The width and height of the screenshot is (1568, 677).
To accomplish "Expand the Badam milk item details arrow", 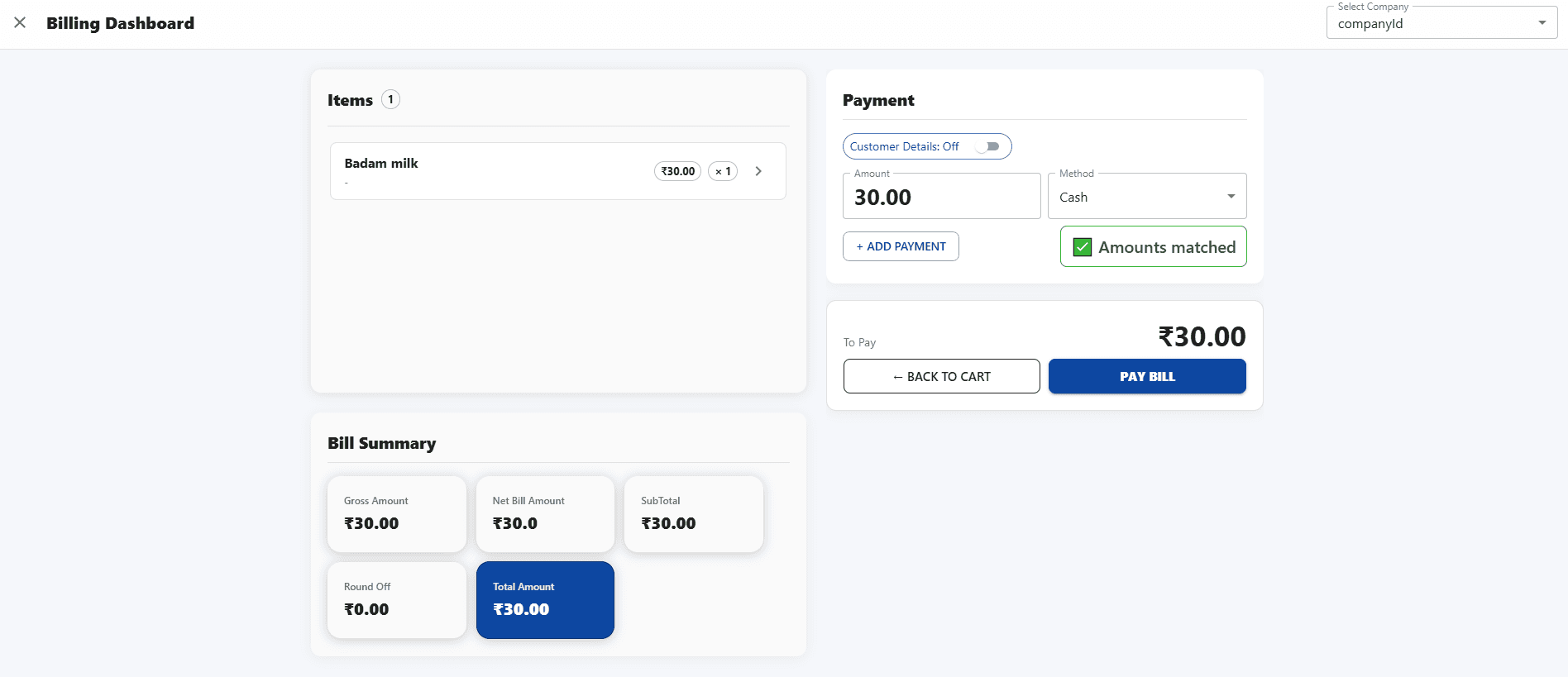I will [758, 170].
